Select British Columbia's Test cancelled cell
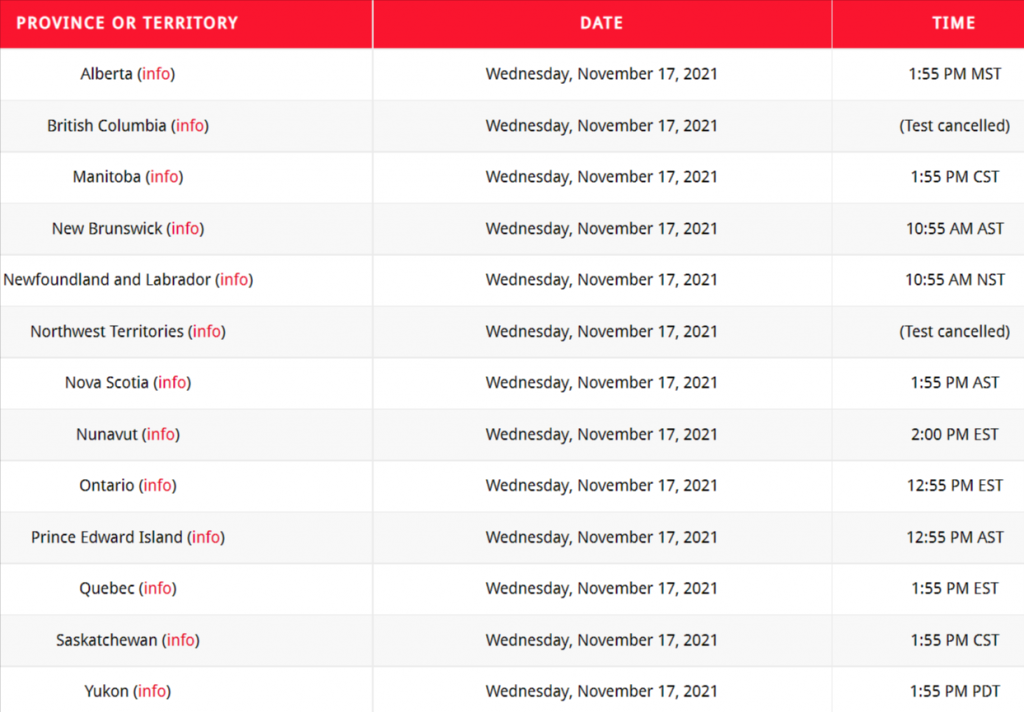Viewport: 1024px width, 712px height. [954, 126]
